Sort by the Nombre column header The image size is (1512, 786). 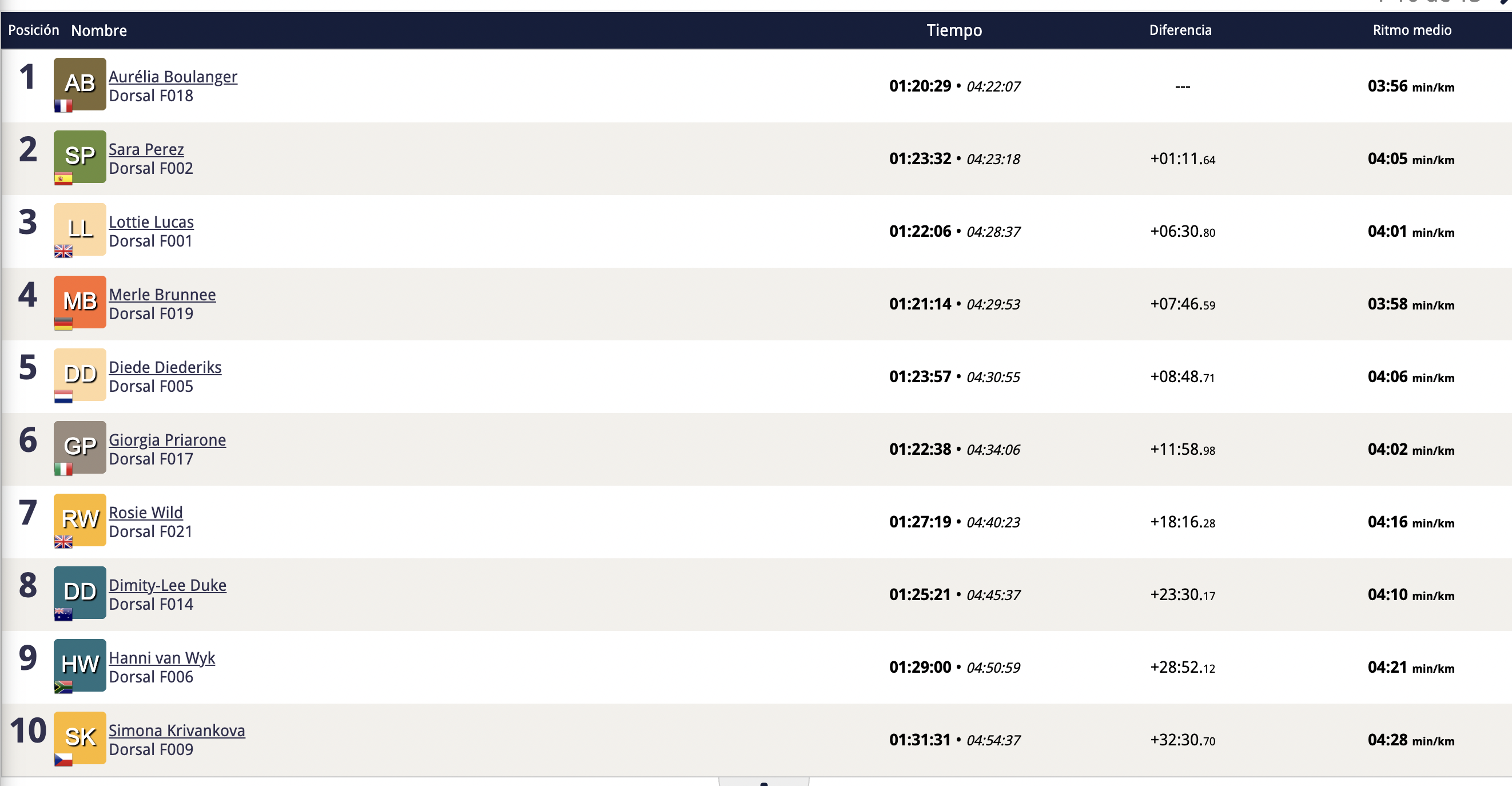coord(98,30)
